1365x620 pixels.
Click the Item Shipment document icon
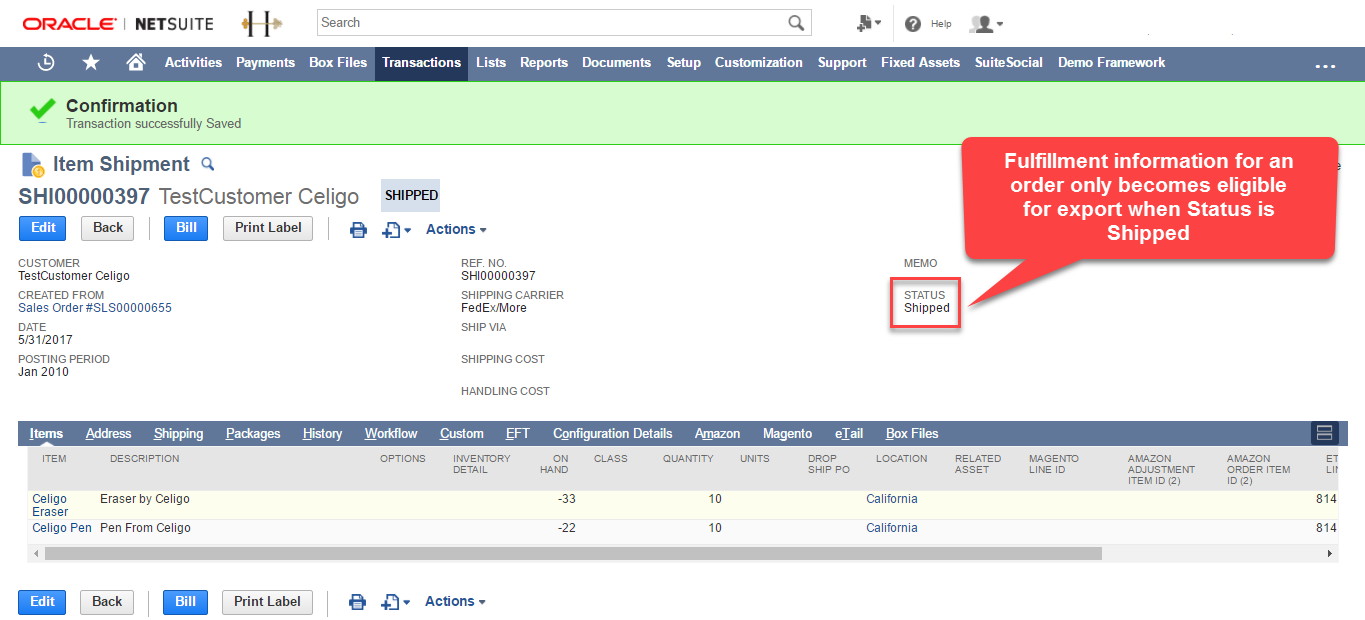tap(32, 164)
